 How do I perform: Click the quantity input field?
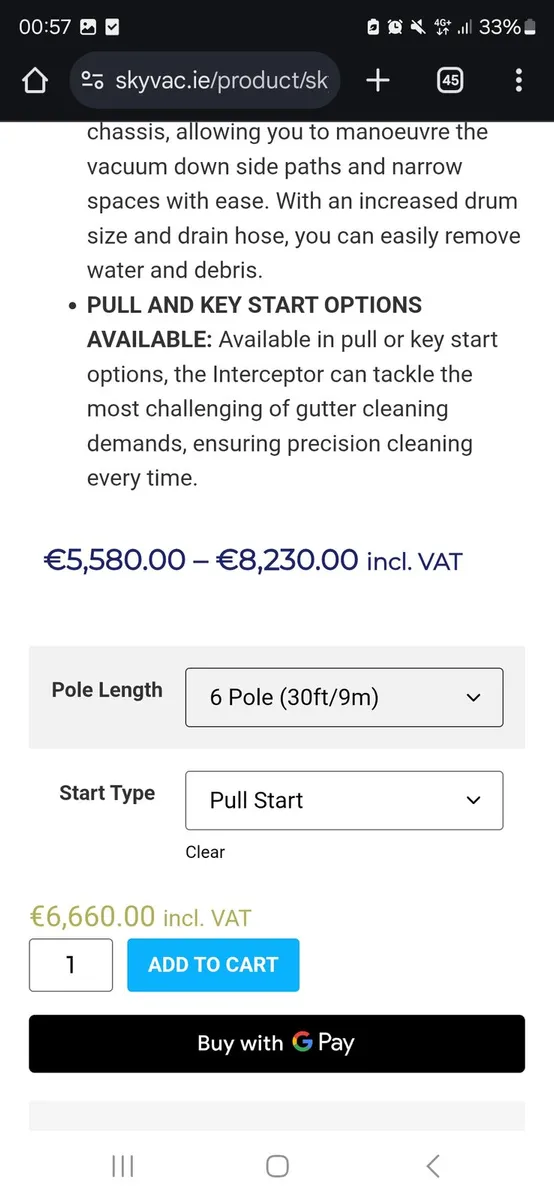(71, 965)
